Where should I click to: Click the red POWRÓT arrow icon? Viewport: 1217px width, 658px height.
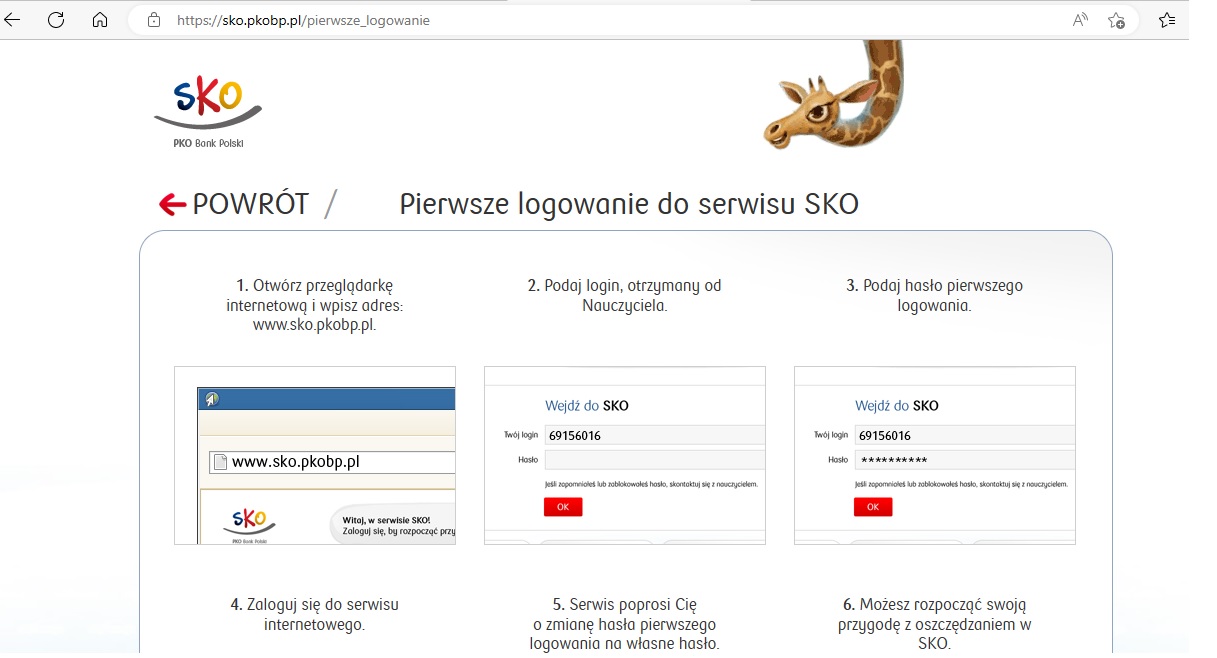(173, 204)
